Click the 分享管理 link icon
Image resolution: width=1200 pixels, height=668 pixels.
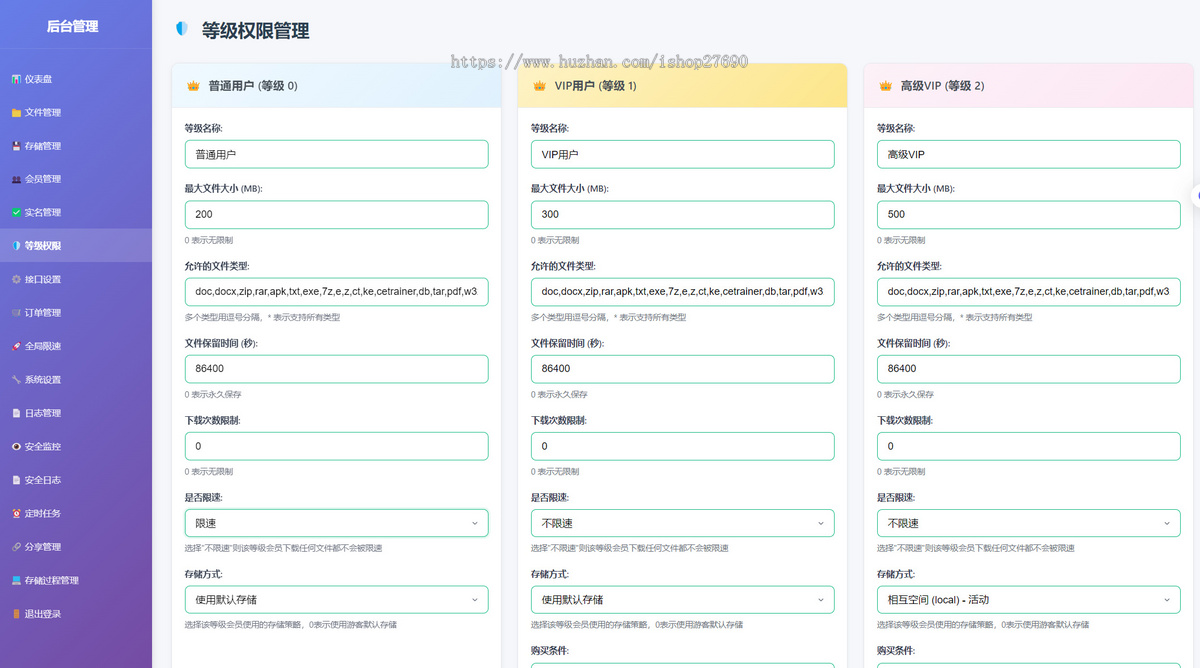[x=16, y=547]
